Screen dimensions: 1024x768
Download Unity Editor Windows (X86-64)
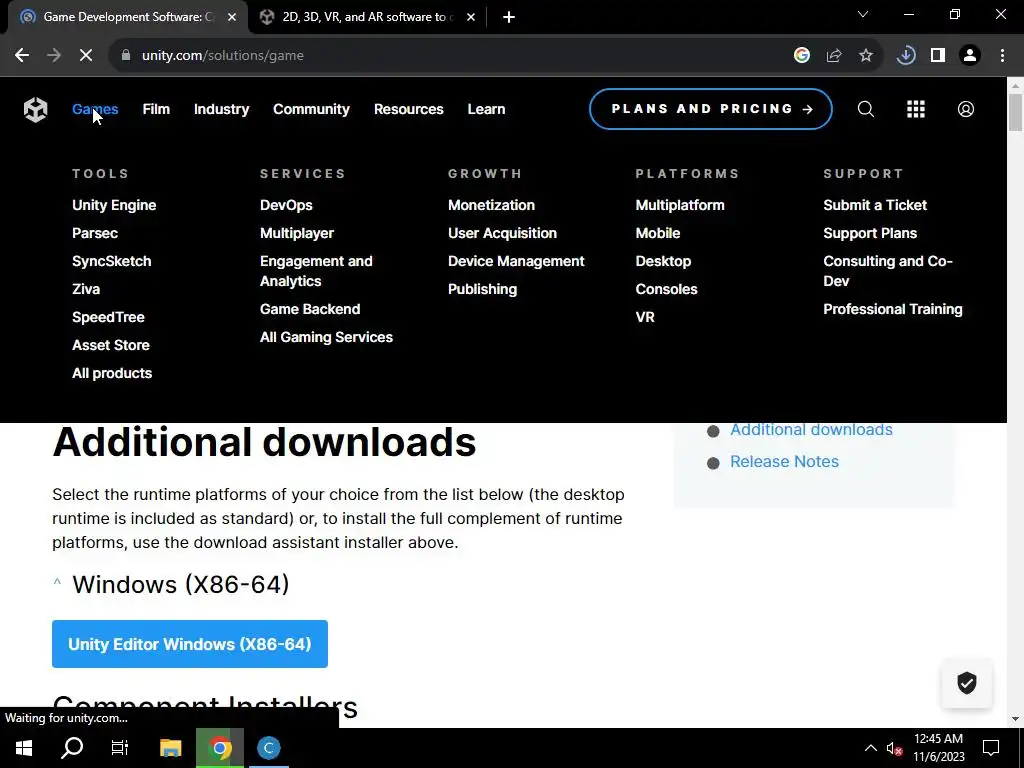pos(190,644)
